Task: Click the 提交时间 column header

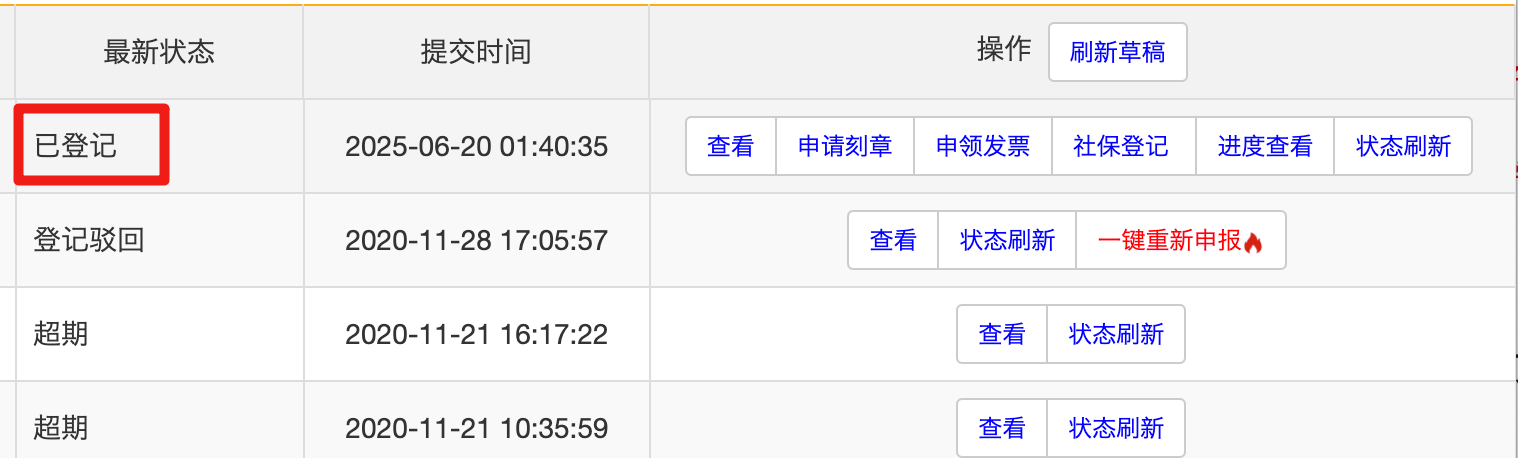Action: (x=476, y=53)
